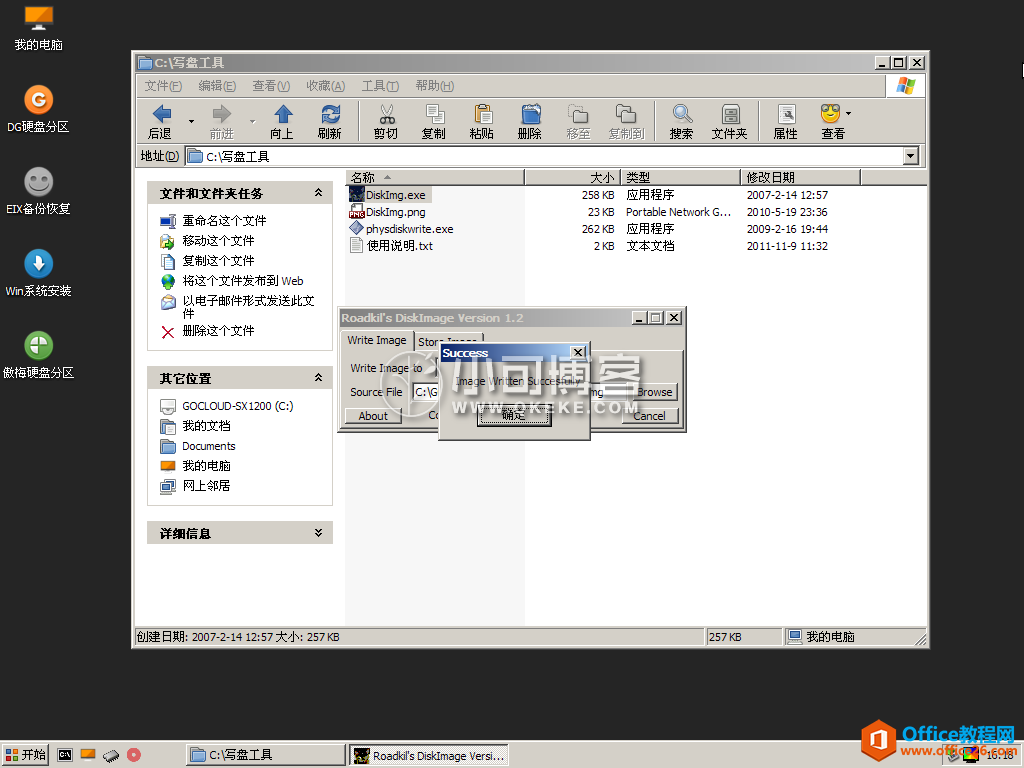The width and height of the screenshot is (1024, 768).
Task: Open the 查看(V) menu
Action: pyautogui.click(x=271, y=86)
